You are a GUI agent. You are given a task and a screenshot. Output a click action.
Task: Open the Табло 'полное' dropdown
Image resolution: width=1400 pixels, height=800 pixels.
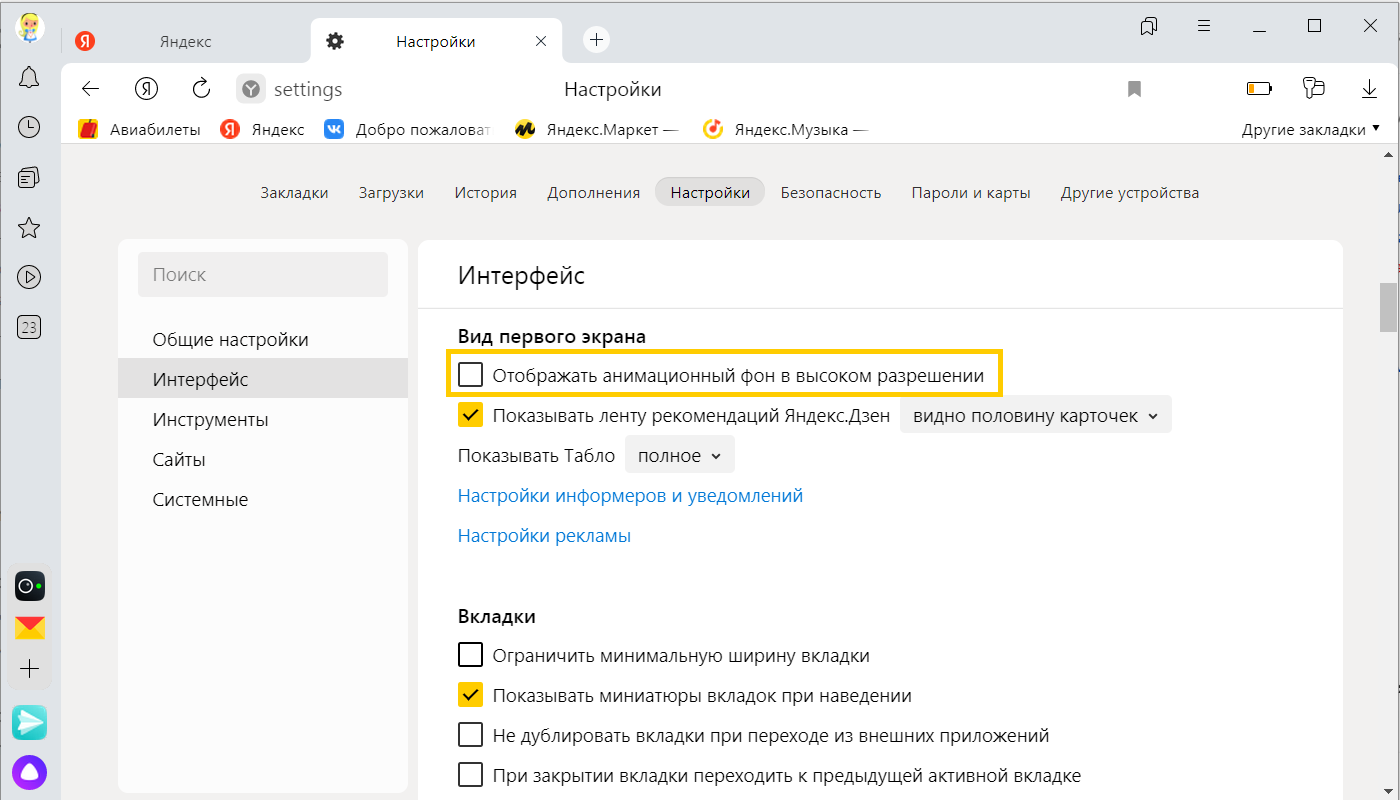[679, 455]
